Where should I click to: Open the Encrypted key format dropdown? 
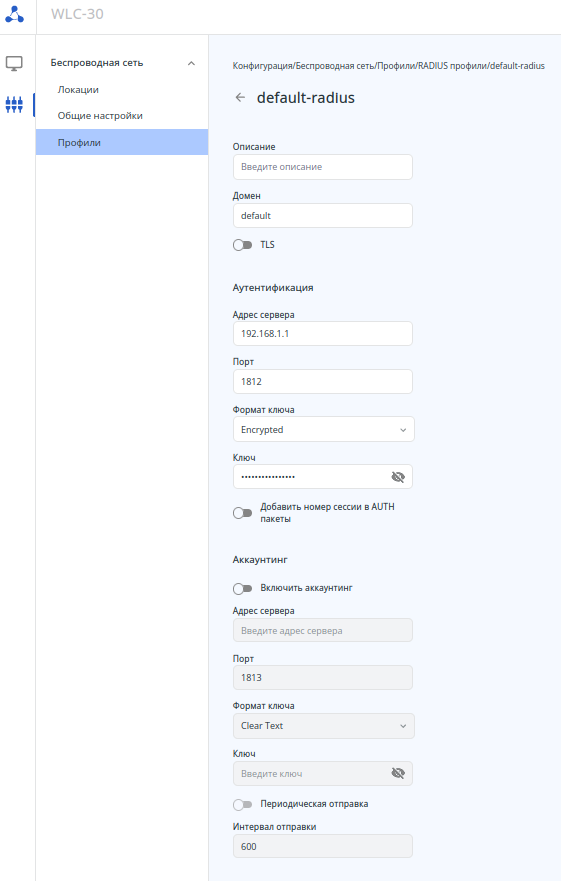coord(323,429)
